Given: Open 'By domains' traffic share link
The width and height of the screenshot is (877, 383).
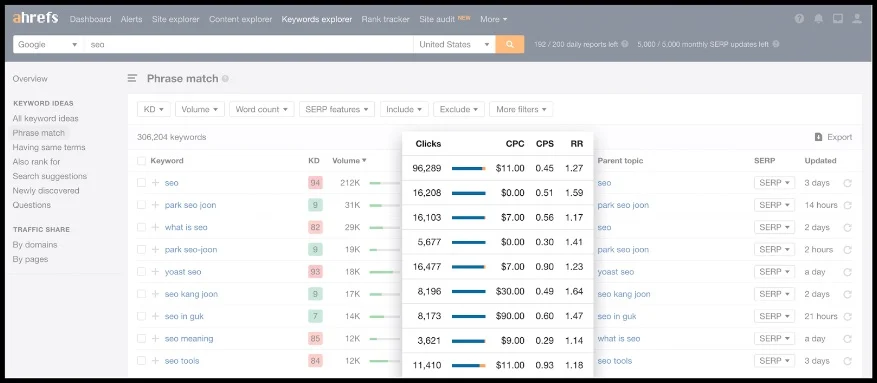Looking at the screenshot, I should (35, 245).
